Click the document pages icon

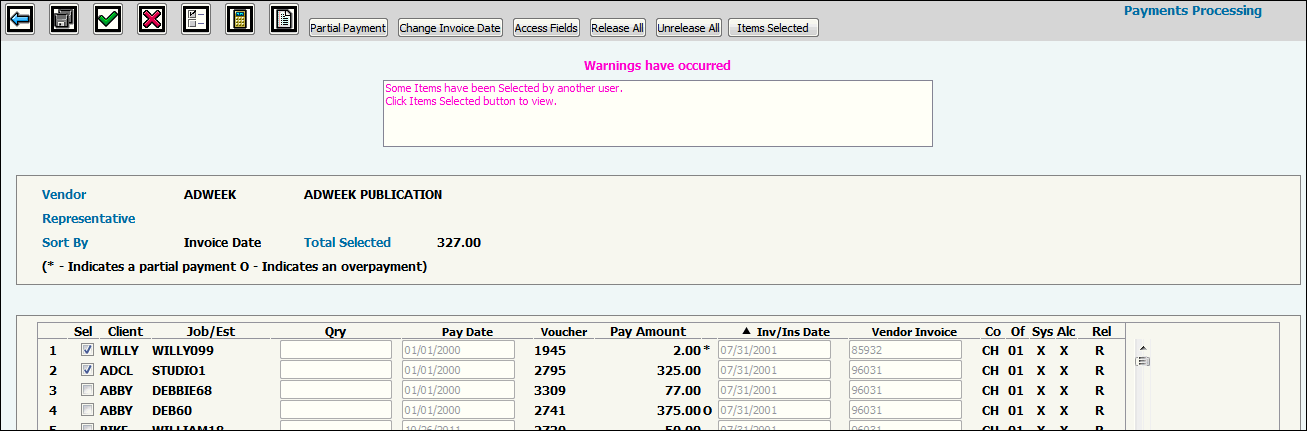[x=284, y=19]
